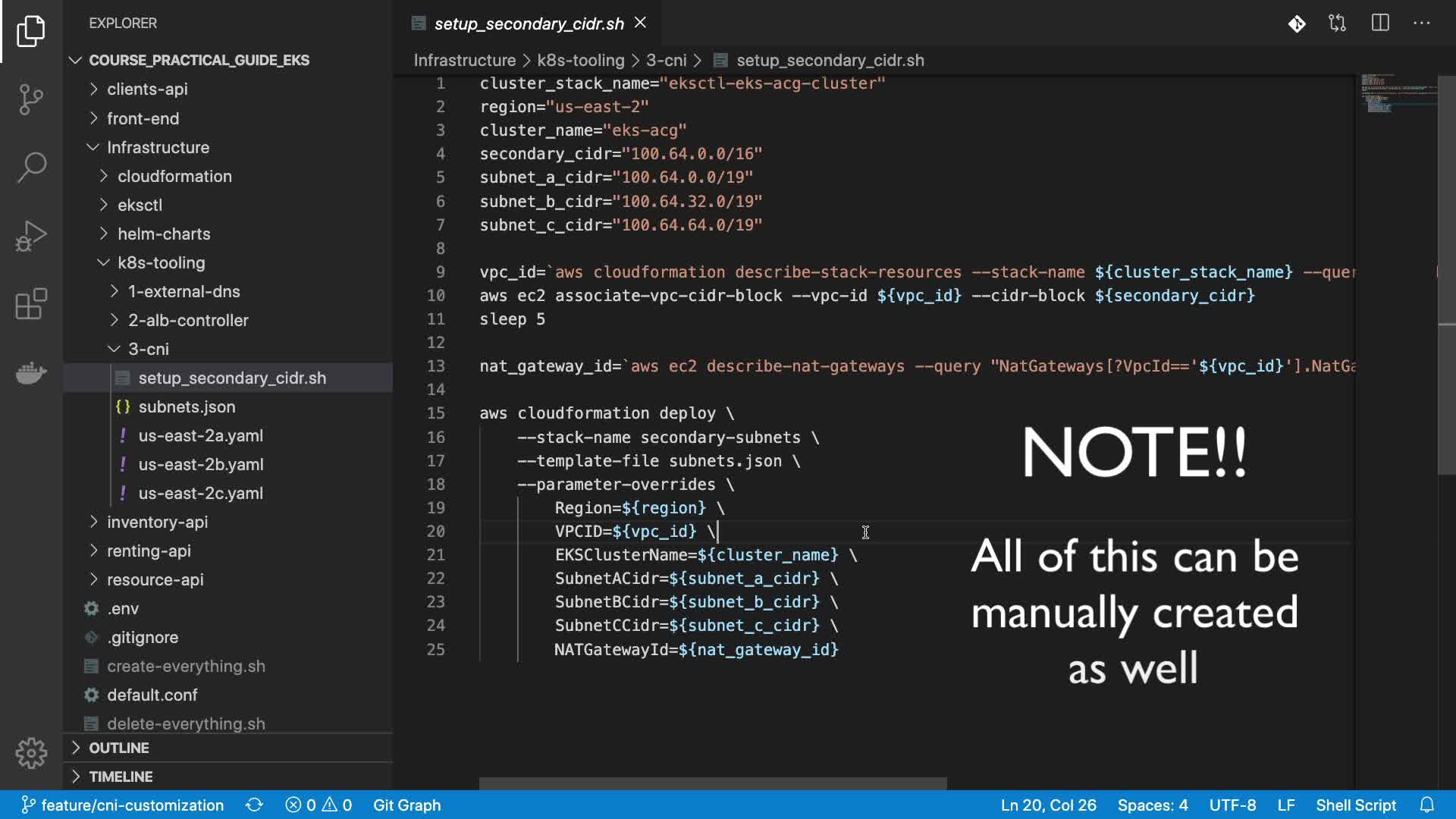Click the notifications bell icon
1456x819 pixels.
click(x=1427, y=805)
